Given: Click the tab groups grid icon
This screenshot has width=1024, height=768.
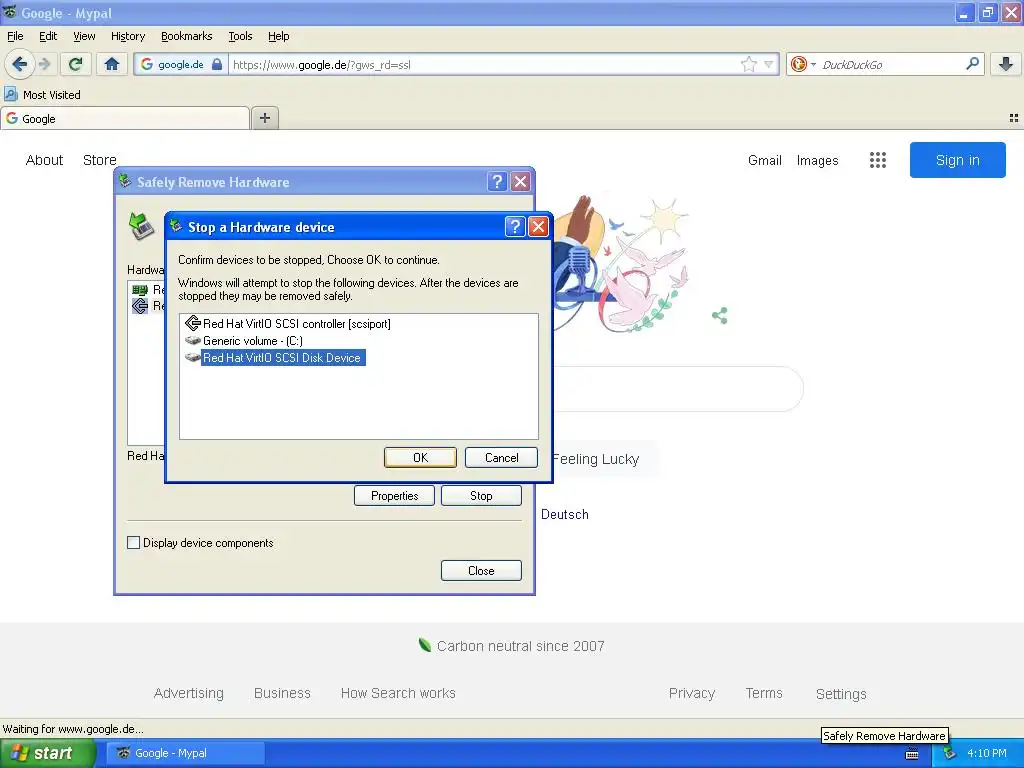Looking at the screenshot, I should coord(1014,118).
